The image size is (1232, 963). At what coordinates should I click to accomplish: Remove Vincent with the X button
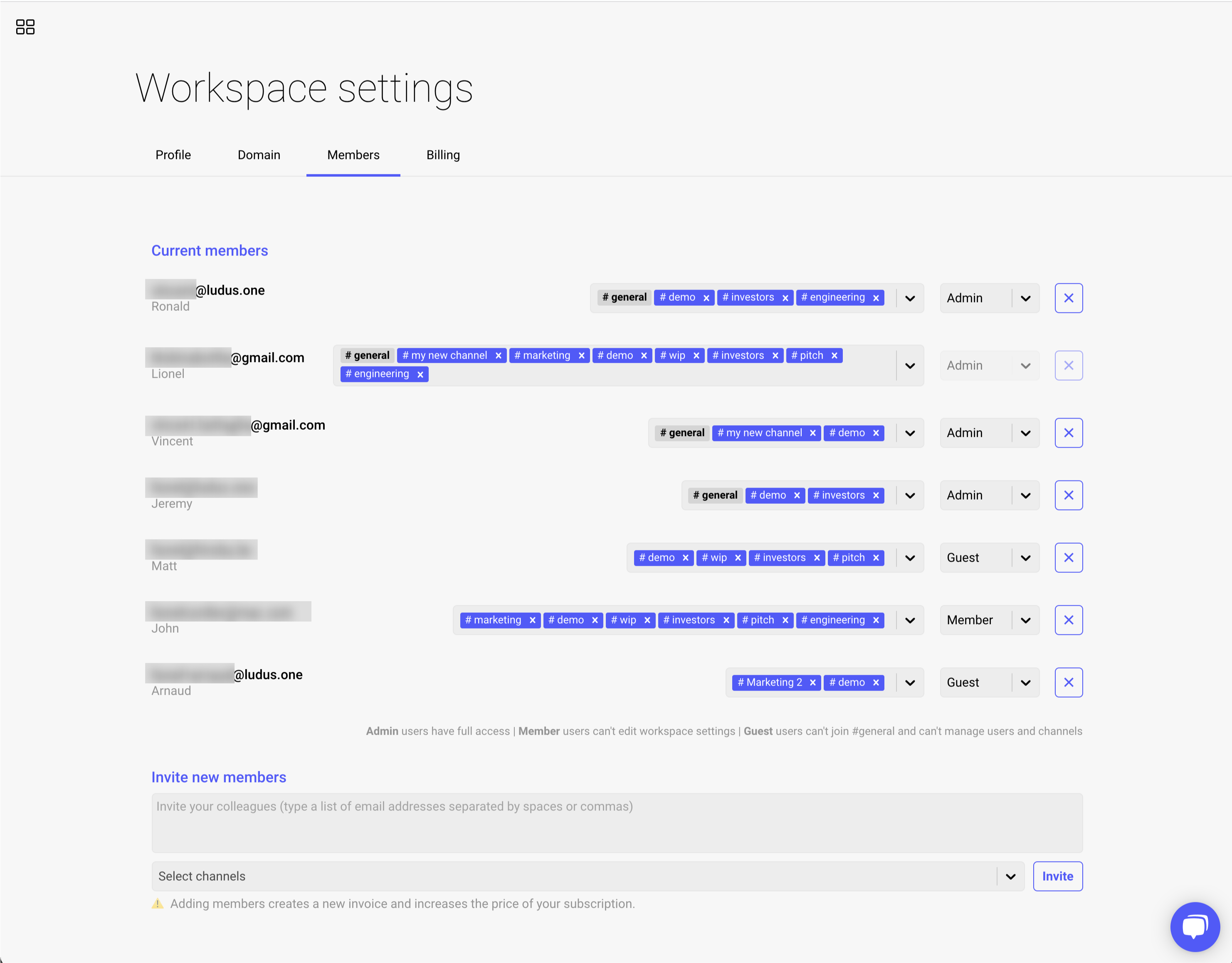click(1068, 433)
